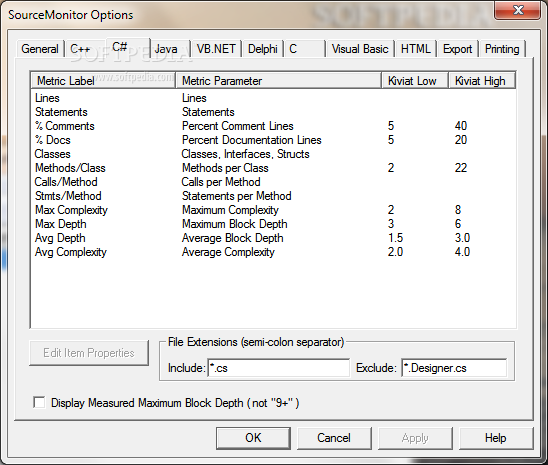Click Kiviat High value 6 for Max Depth
The width and height of the screenshot is (548, 465).
tap(458, 224)
